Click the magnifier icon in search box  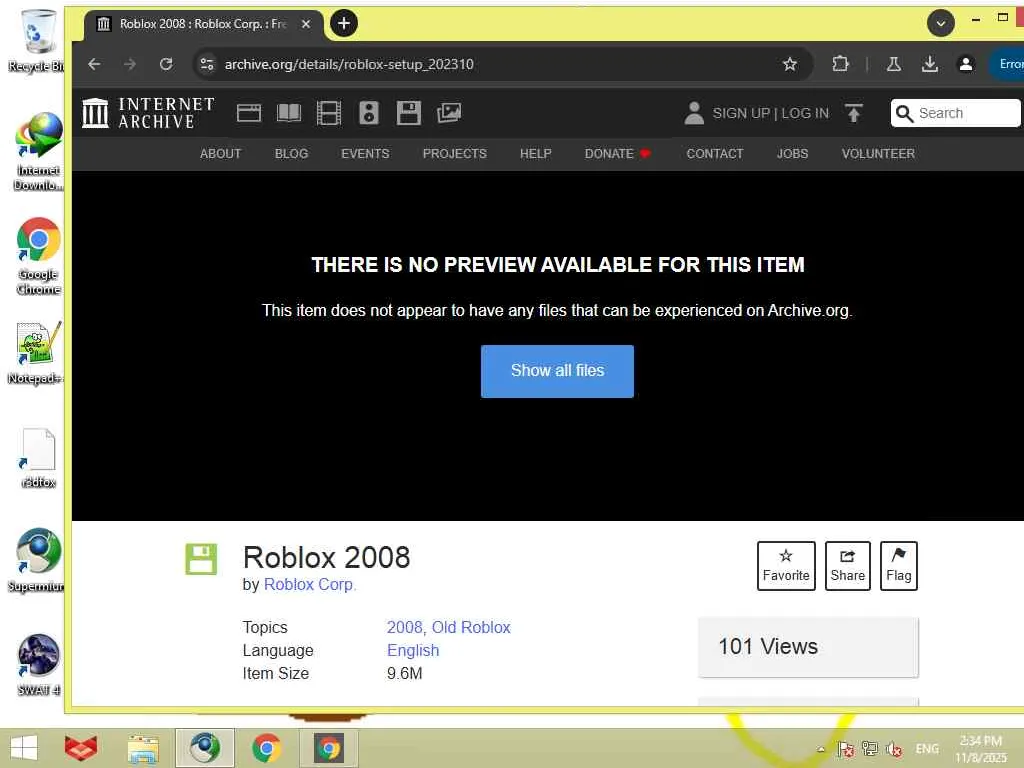(904, 114)
